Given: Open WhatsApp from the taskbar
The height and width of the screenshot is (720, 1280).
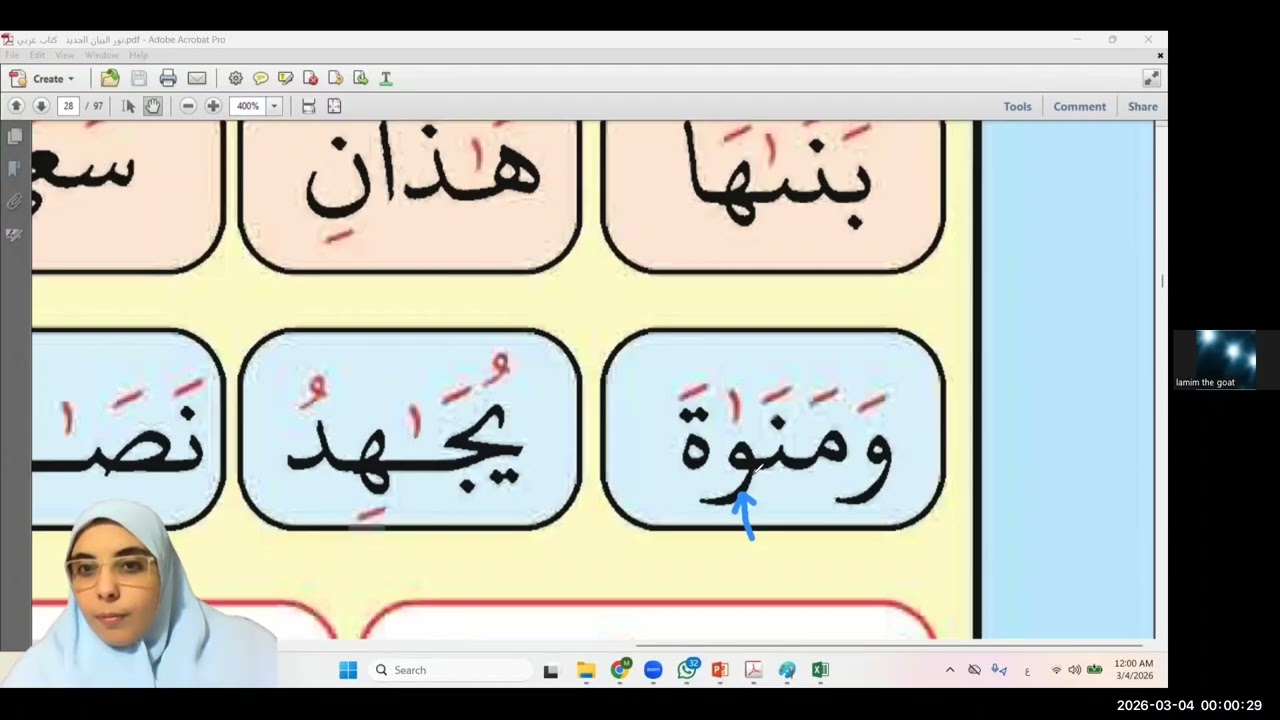Looking at the screenshot, I should click(x=687, y=670).
